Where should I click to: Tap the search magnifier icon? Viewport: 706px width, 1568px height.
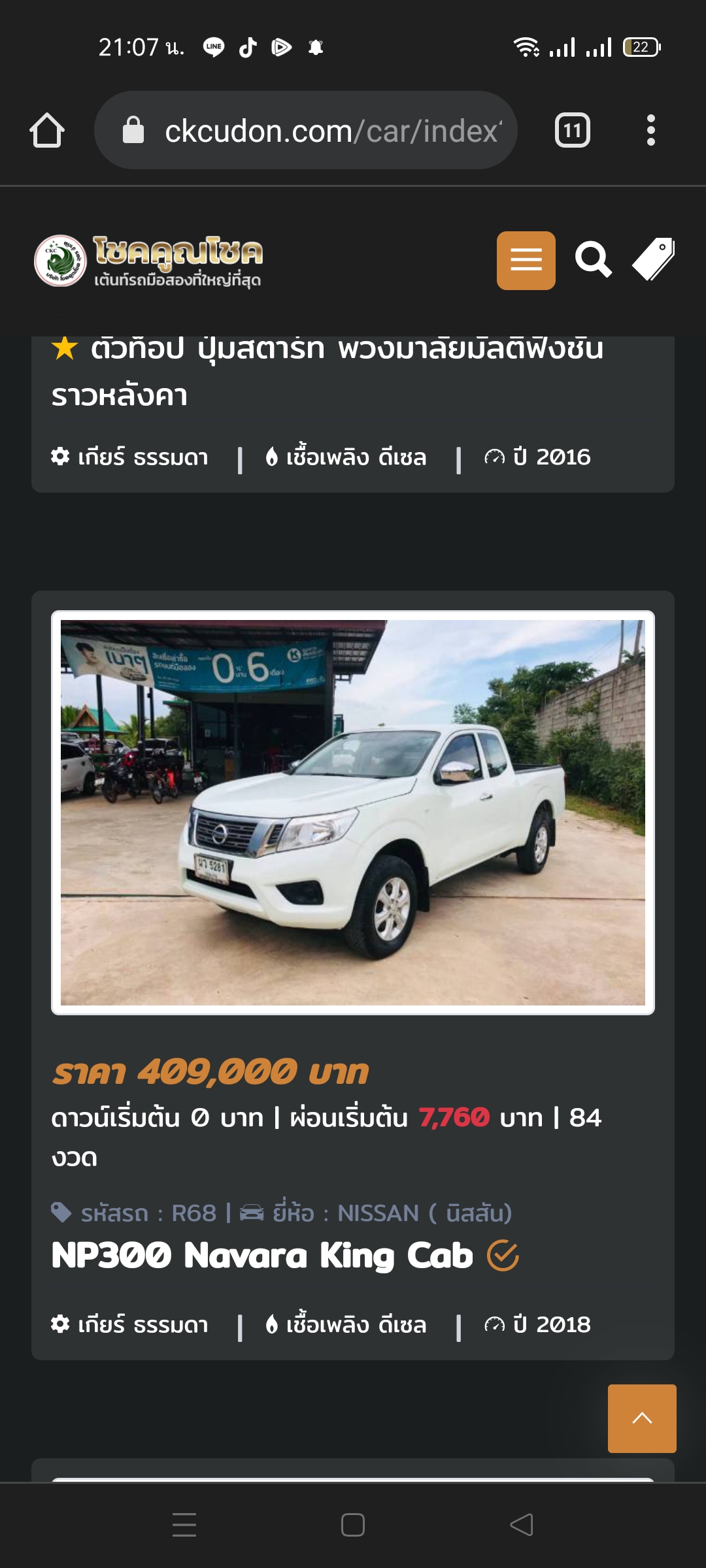pyautogui.click(x=594, y=259)
